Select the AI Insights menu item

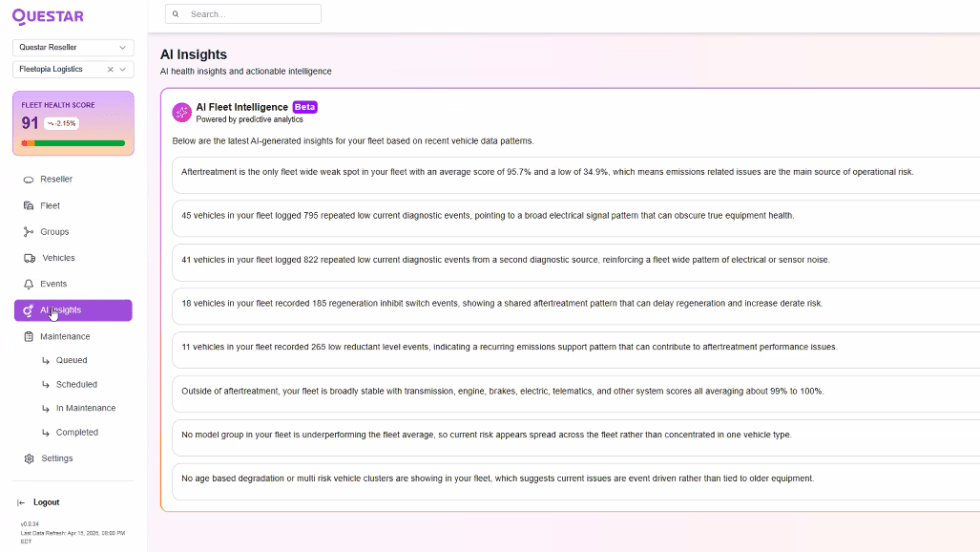[73, 310]
